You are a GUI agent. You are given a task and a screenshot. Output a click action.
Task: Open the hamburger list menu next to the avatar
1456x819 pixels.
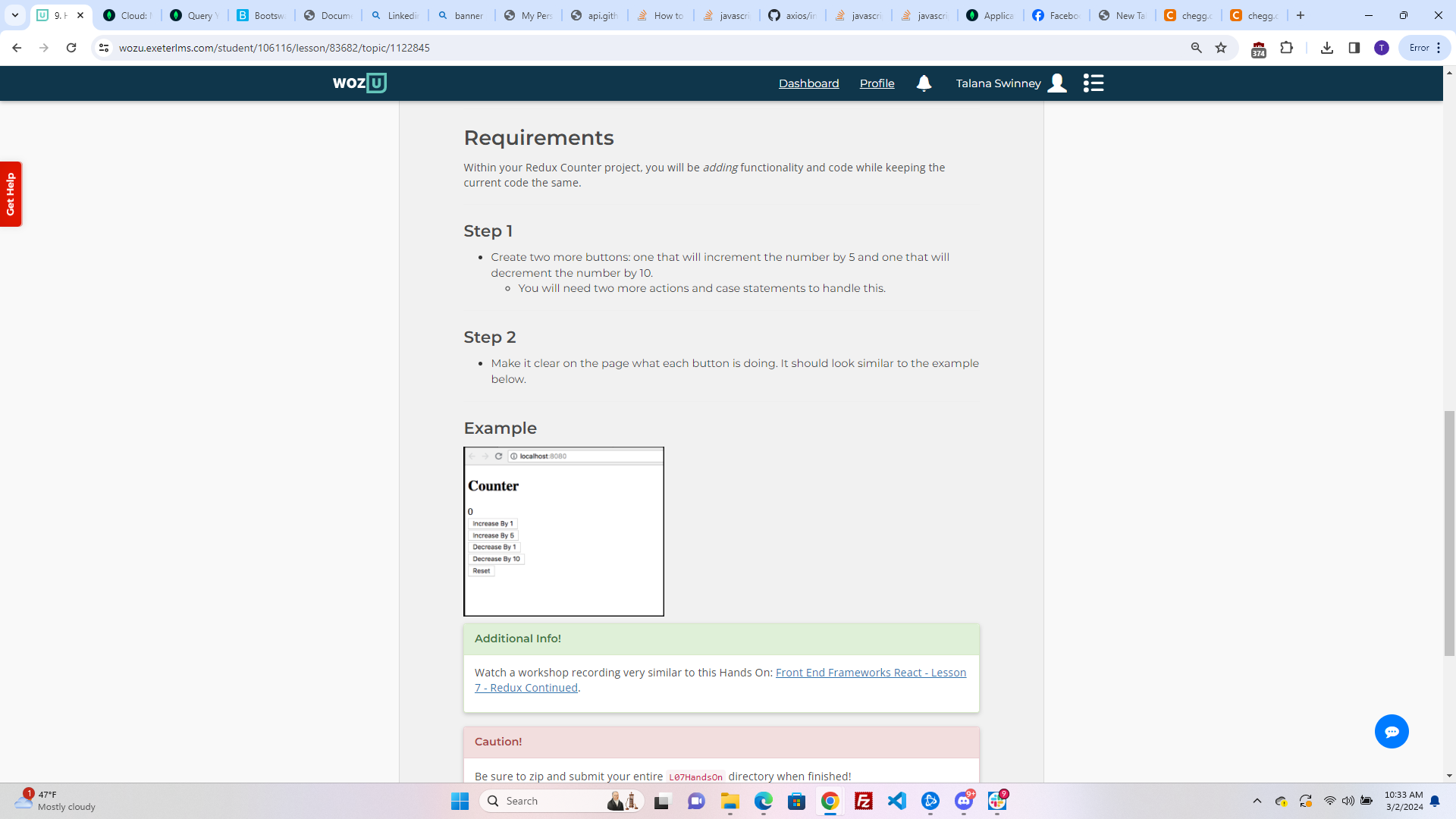(1094, 83)
